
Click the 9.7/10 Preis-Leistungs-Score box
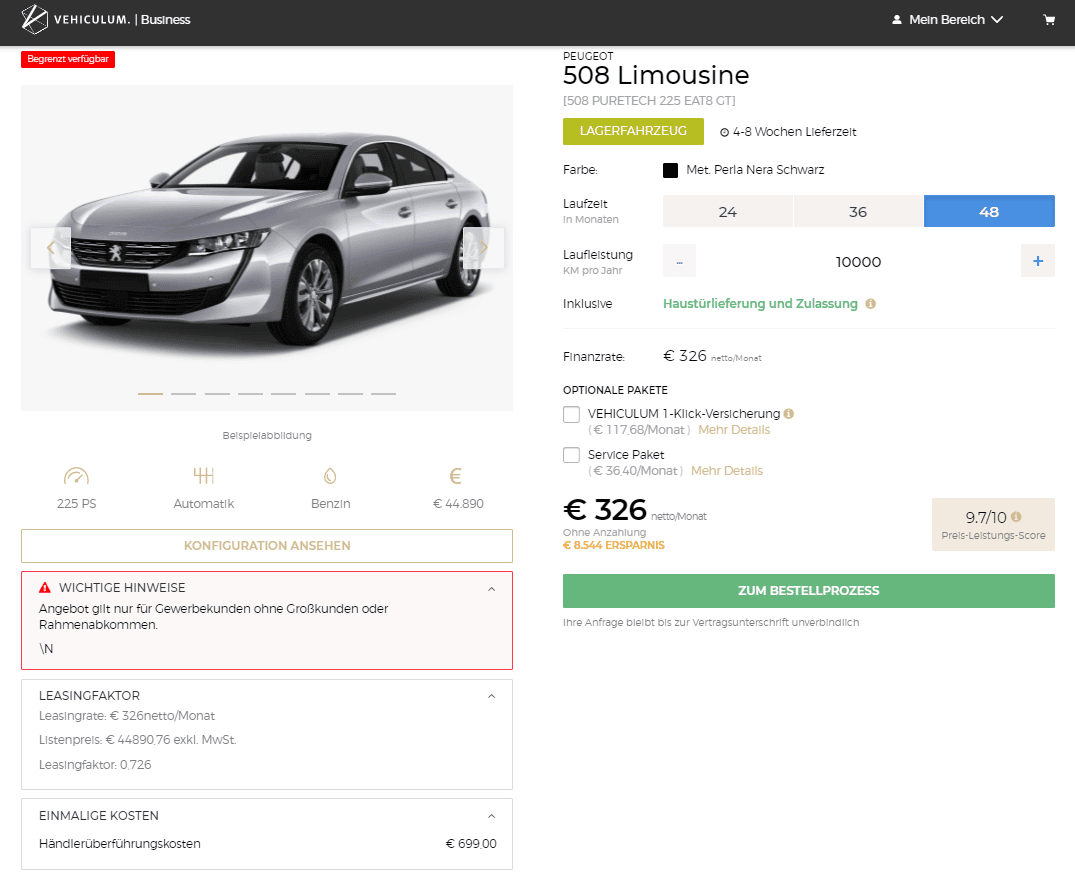coord(993,524)
